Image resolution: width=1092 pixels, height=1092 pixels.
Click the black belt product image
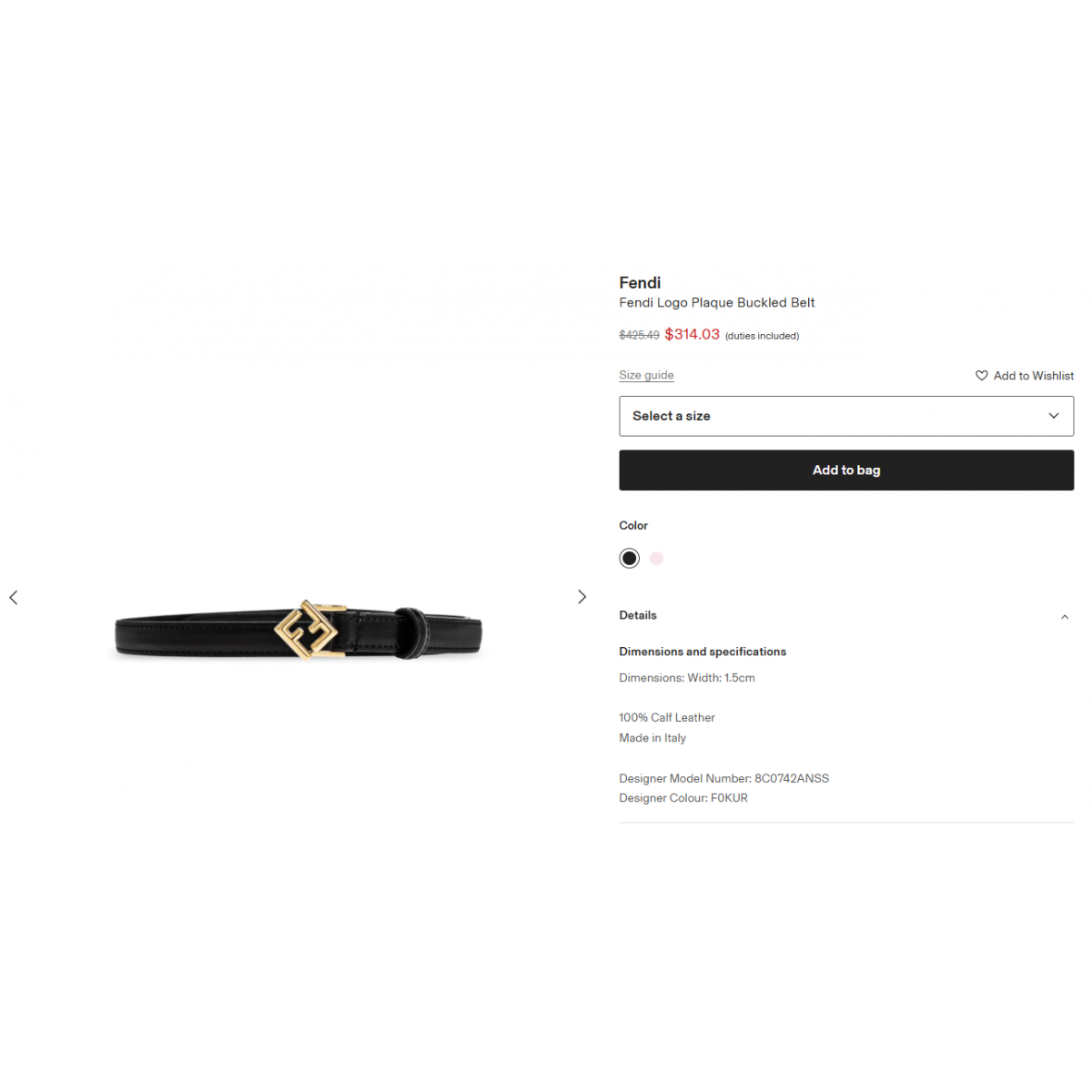coord(298,631)
